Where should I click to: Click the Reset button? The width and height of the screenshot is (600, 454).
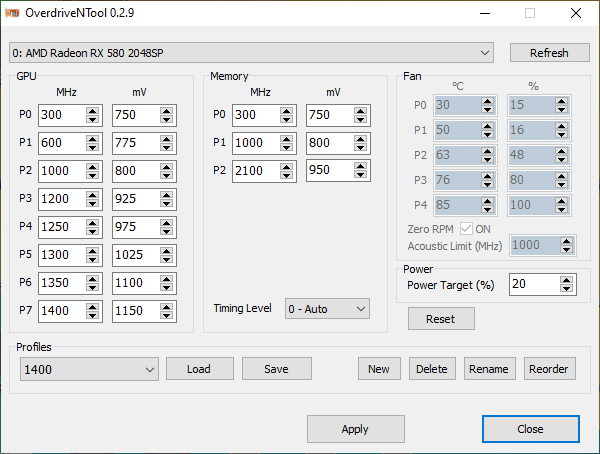441,319
